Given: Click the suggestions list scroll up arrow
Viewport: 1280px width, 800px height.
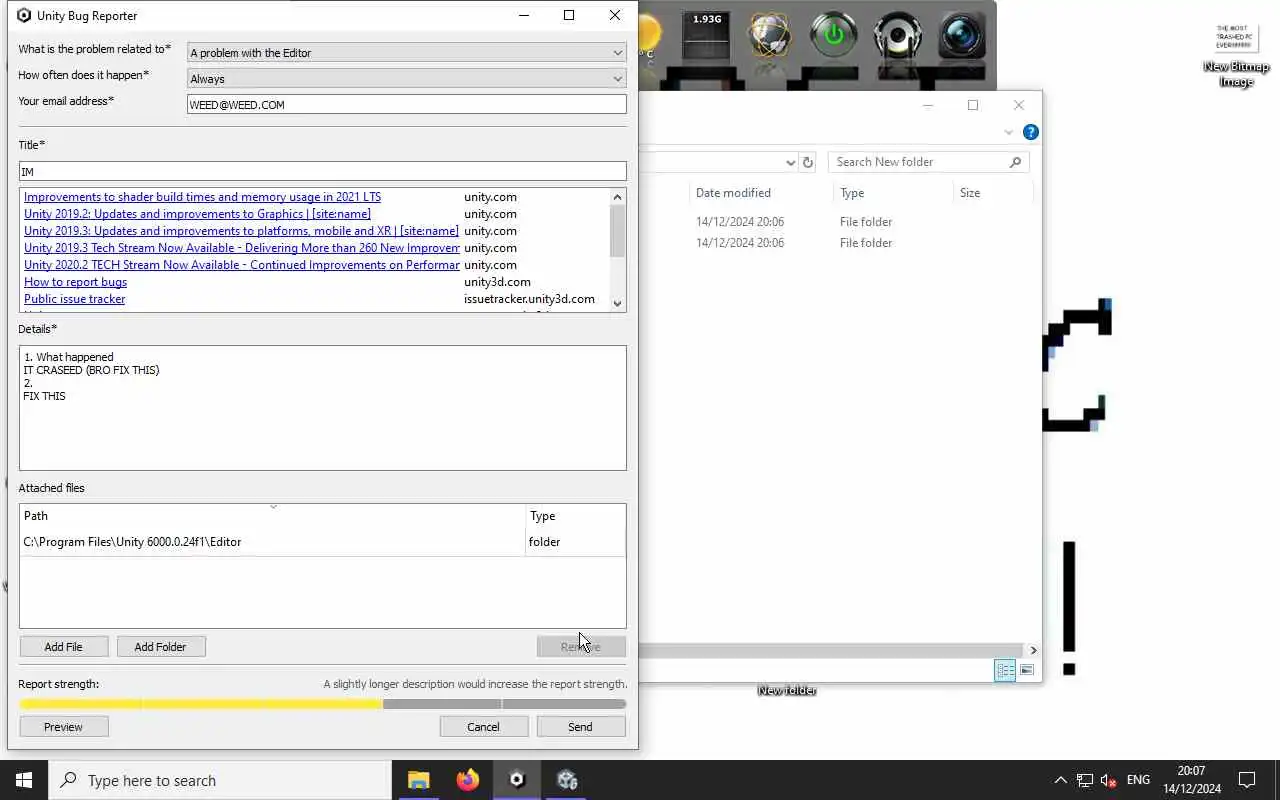Looking at the screenshot, I should (617, 197).
